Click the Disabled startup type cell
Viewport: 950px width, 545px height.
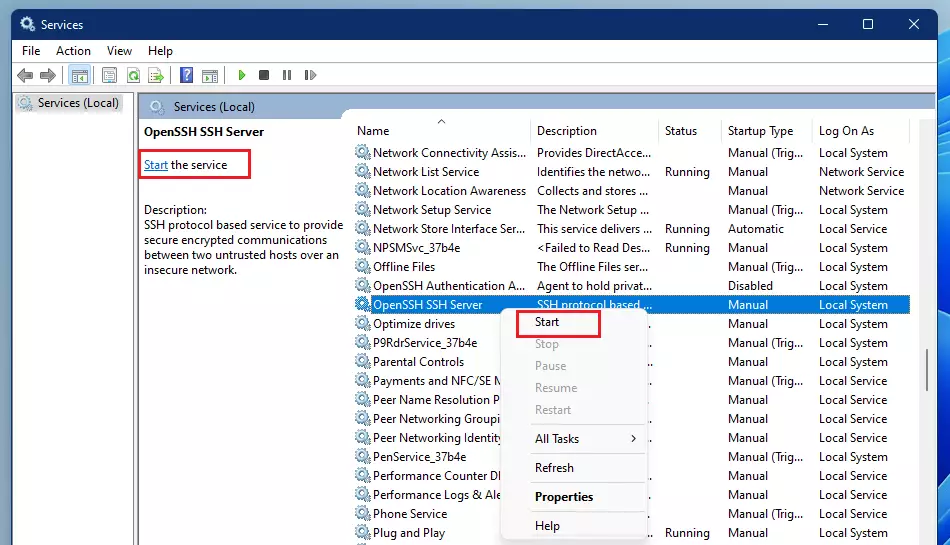tap(750, 286)
